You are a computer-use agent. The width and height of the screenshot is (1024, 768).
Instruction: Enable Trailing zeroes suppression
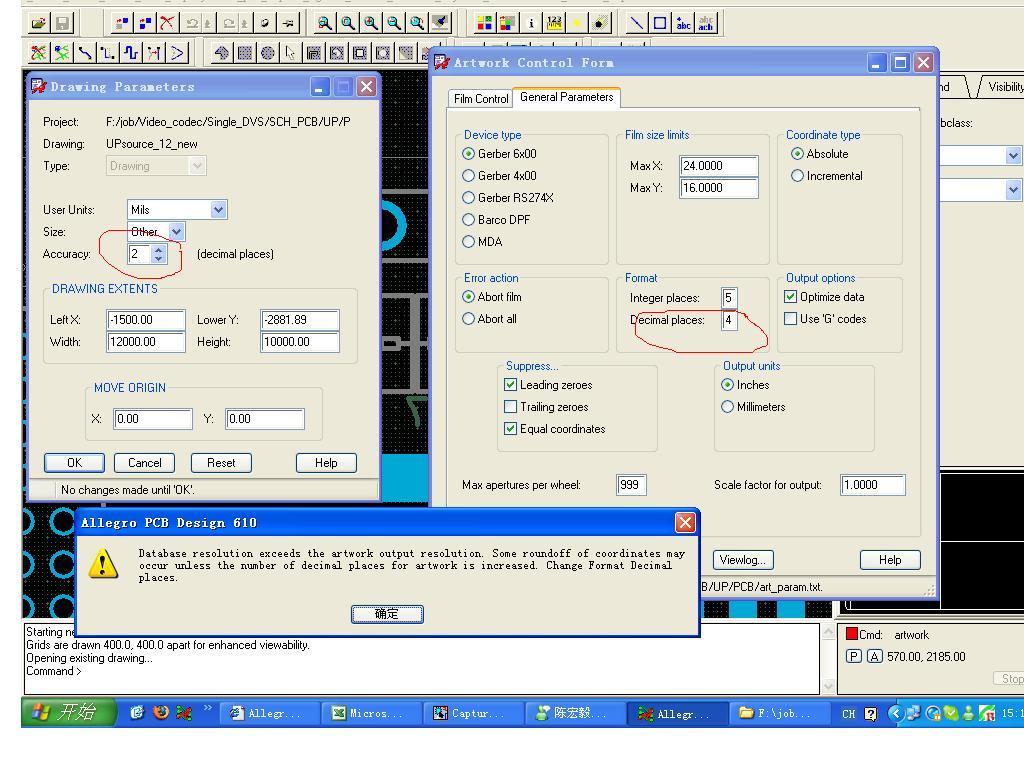coord(547,407)
